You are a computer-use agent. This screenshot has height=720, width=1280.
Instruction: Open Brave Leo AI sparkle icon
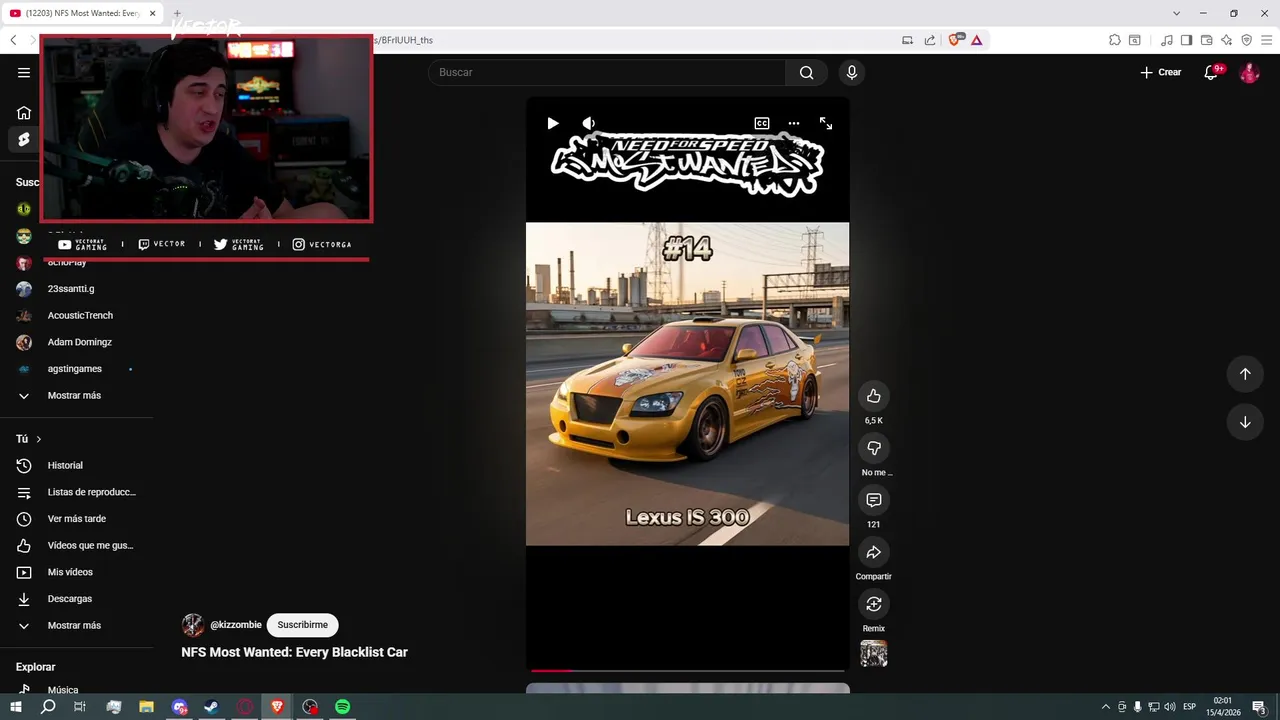click(1226, 40)
